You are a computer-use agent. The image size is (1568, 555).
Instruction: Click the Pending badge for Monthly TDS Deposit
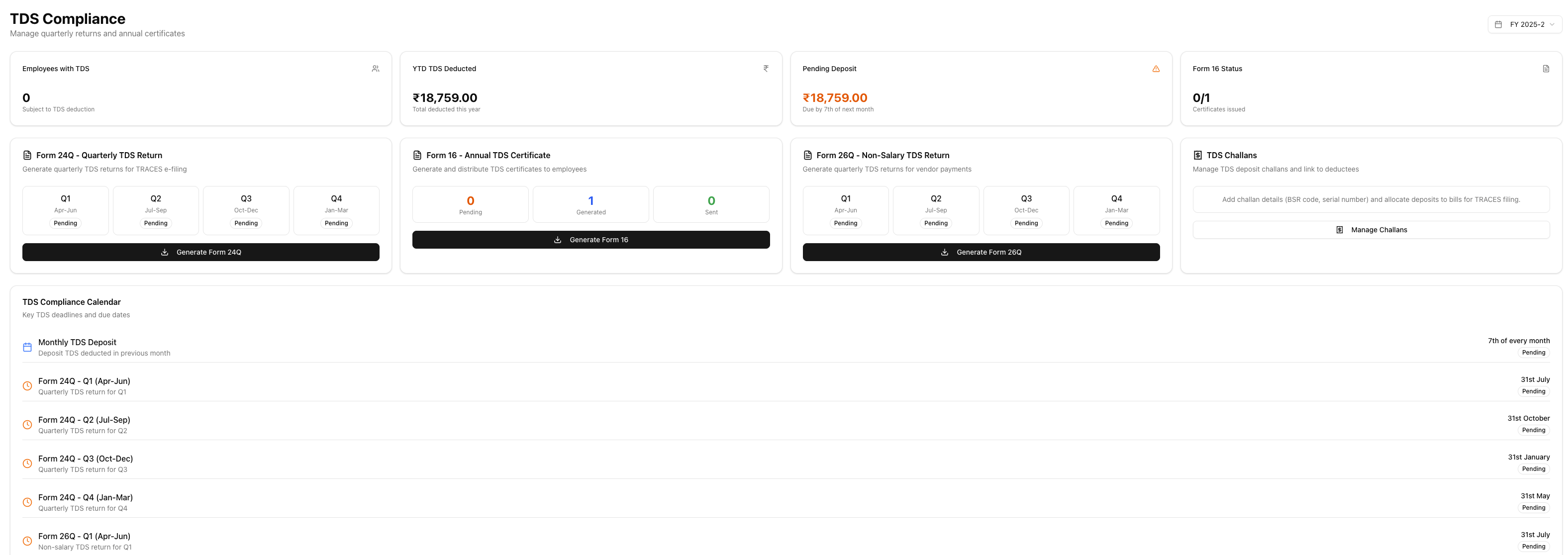[x=1533, y=353]
